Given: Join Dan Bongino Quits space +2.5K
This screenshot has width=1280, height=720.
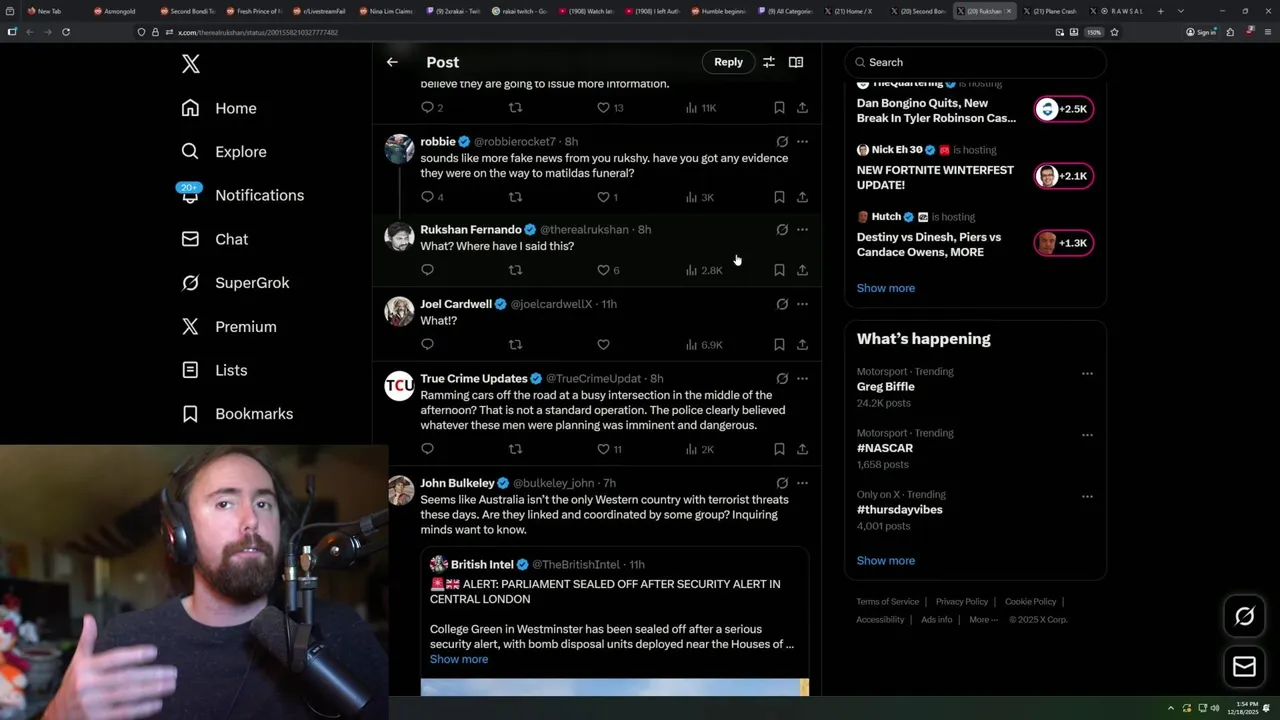Looking at the screenshot, I should pyautogui.click(x=1063, y=109).
